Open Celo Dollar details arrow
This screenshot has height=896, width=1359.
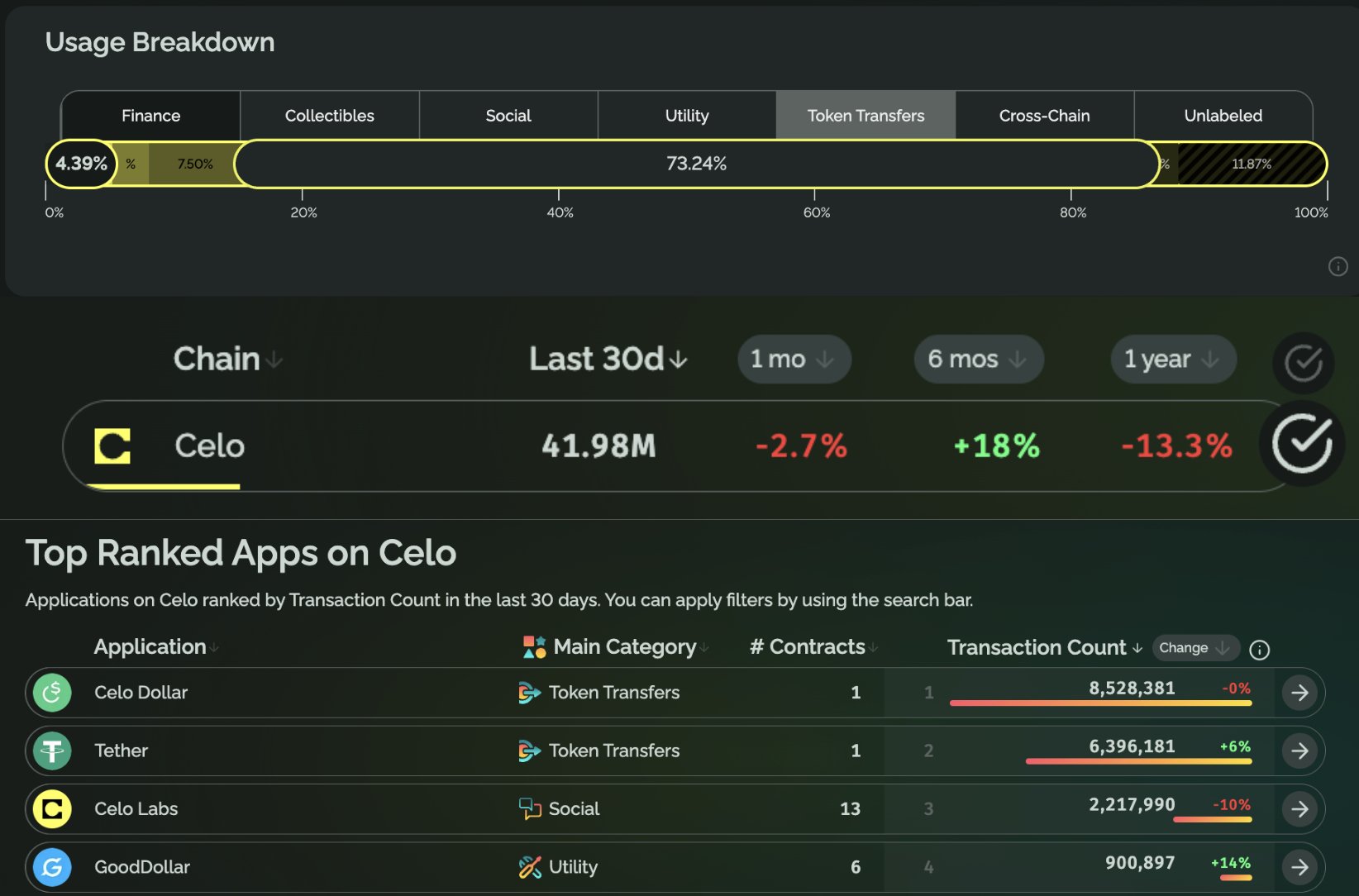(1299, 693)
